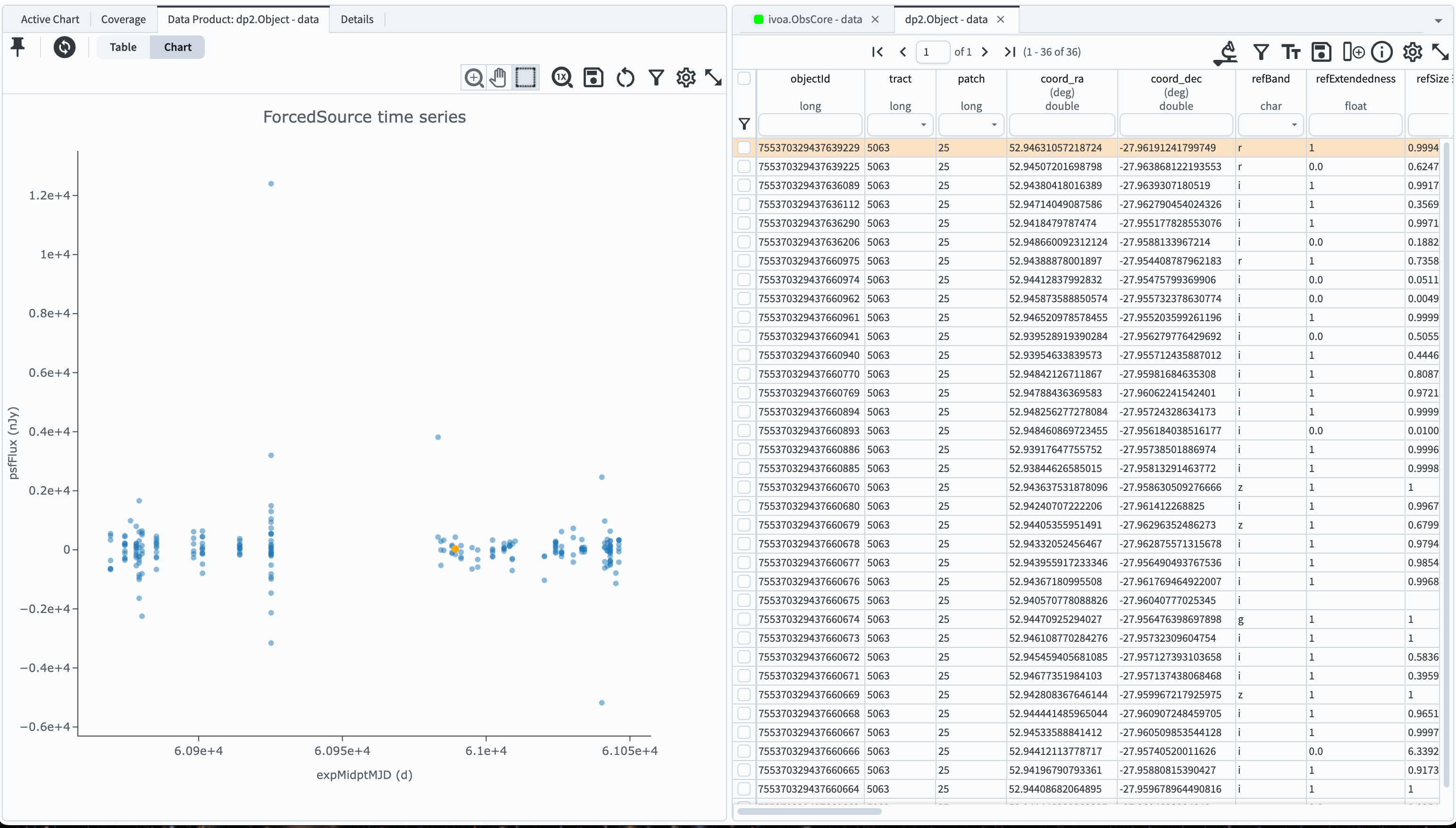This screenshot has height=828, width=1456.
Task: Open chart filter icon
Action: pos(656,77)
